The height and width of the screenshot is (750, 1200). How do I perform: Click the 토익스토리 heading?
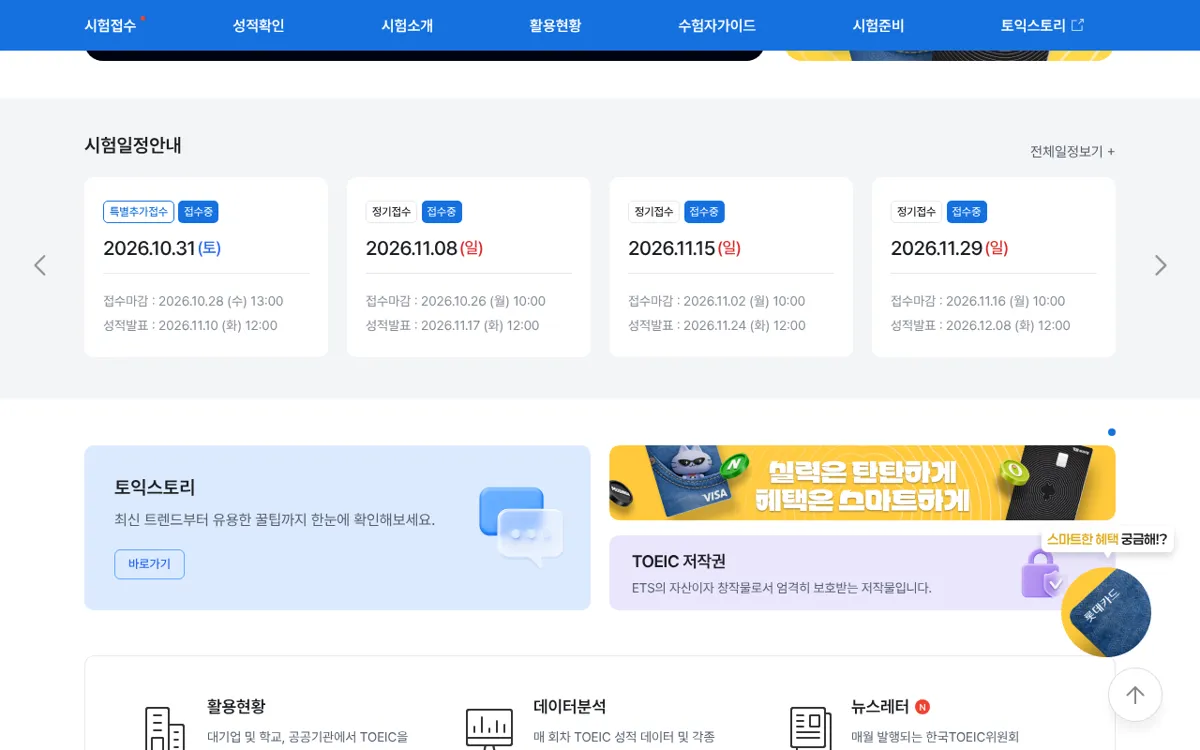point(155,488)
